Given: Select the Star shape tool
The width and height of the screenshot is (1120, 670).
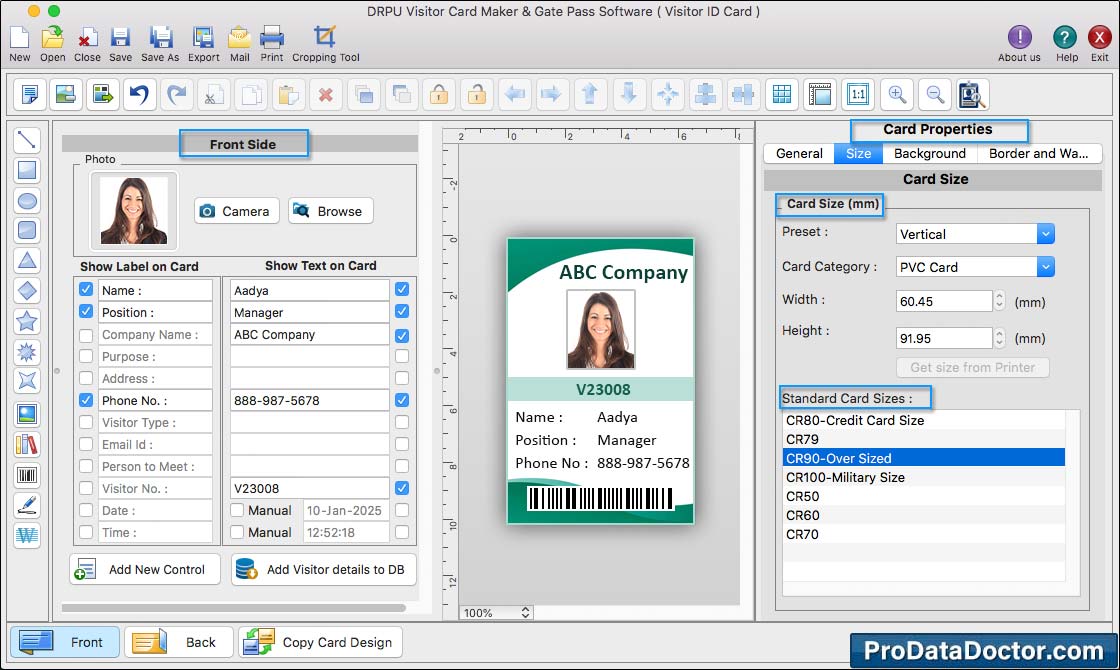Looking at the screenshot, I should pyautogui.click(x=27, y=321).
